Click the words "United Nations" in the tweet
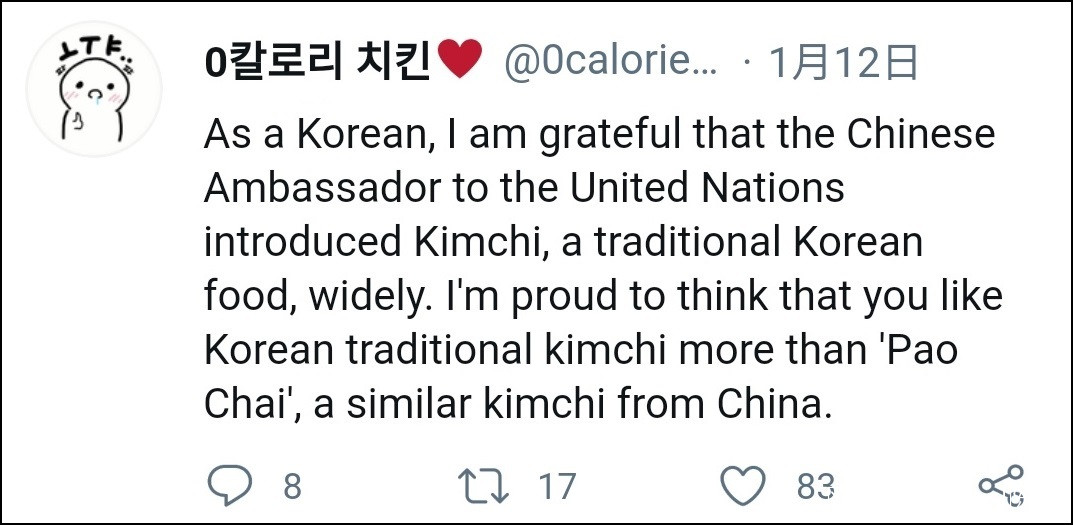Viewport: 1073px width, 525px height. pyautogui.click(x=706, y=187)
